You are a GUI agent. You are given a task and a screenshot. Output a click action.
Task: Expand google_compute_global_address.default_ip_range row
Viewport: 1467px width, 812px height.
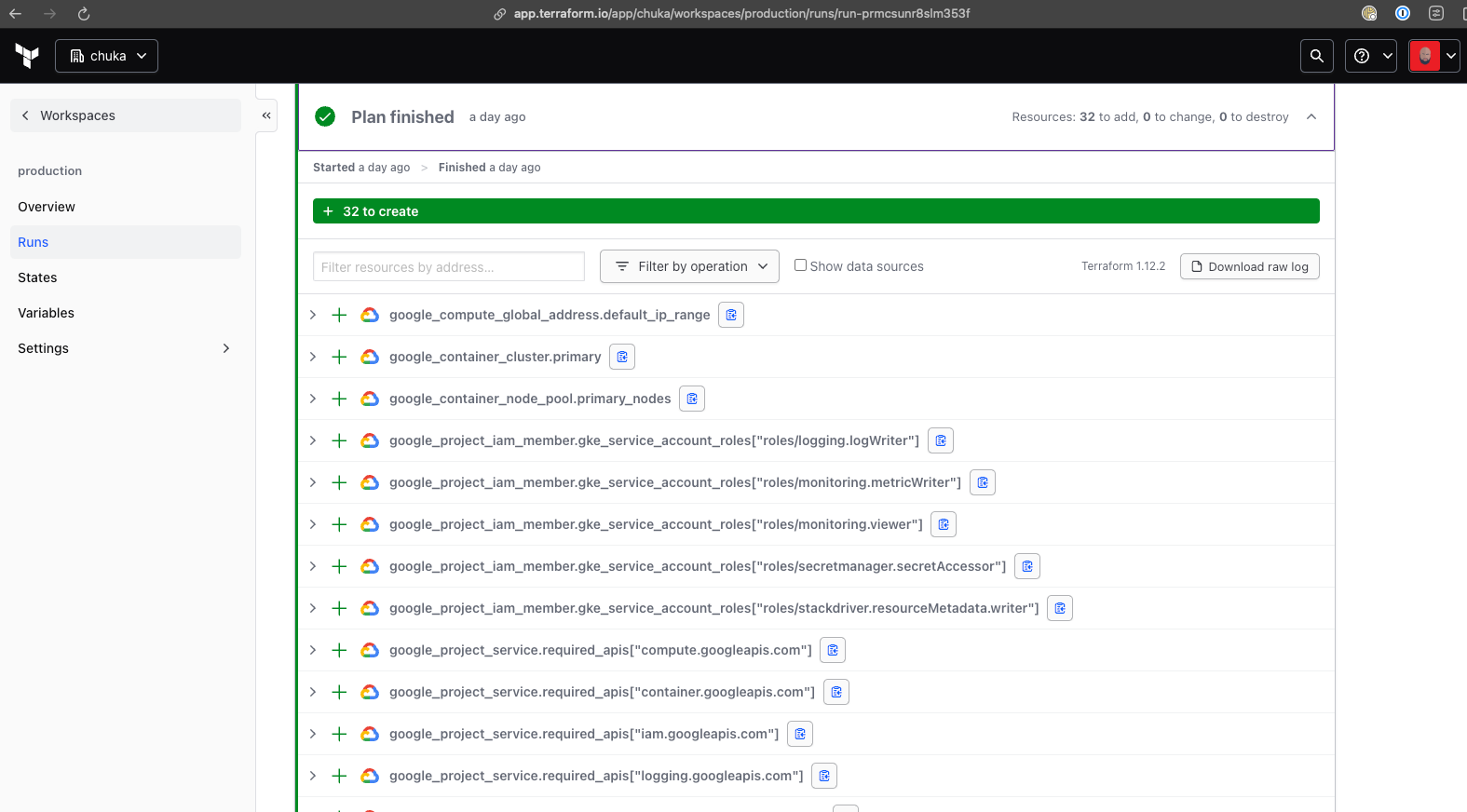tap(313, 315)
